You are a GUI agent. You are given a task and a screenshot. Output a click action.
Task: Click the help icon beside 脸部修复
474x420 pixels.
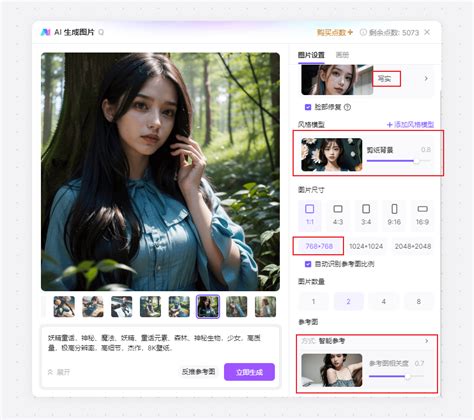point(347,107)
